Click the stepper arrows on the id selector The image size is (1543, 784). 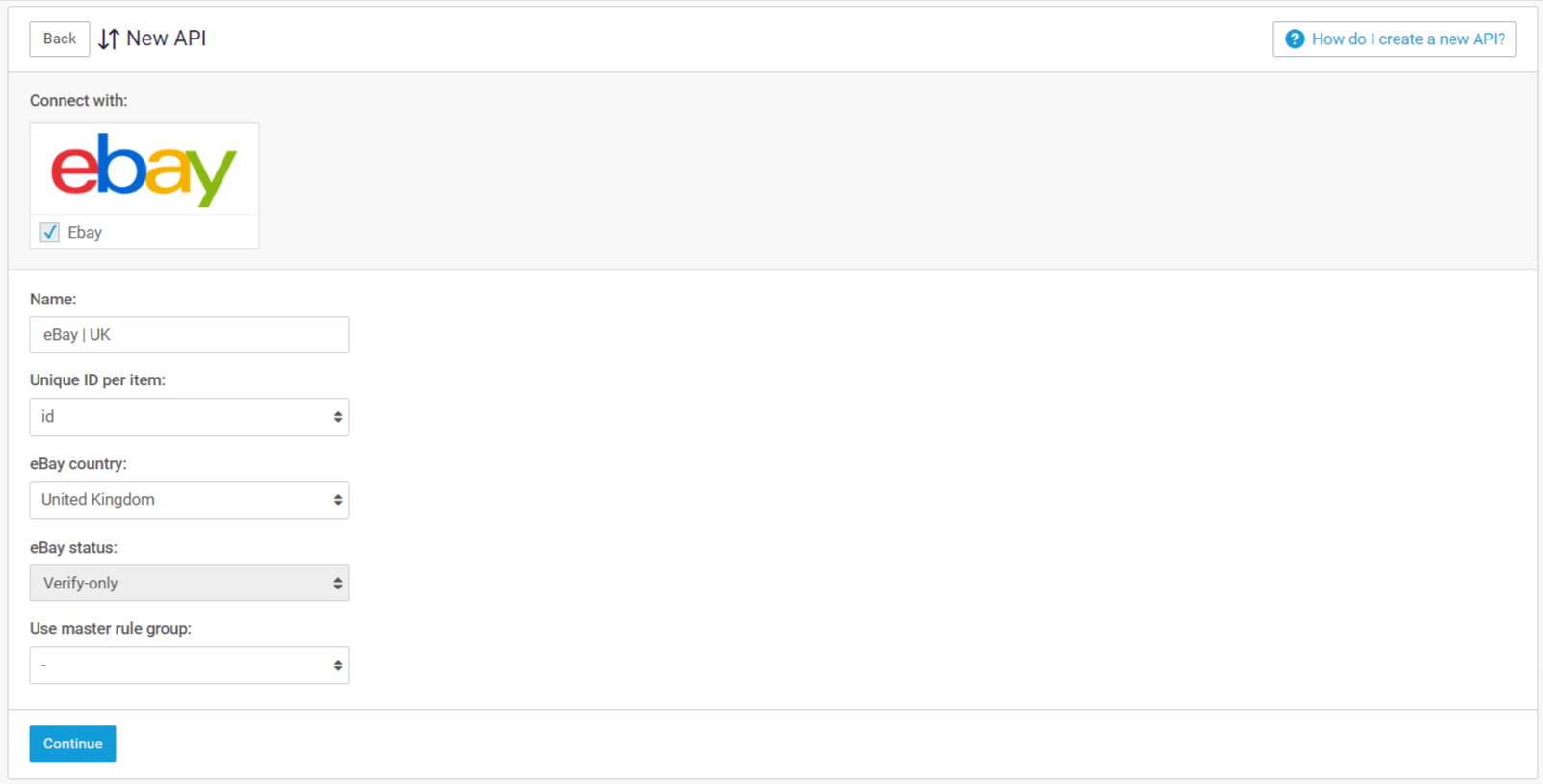pyautogui.click(x=337, y=416)
